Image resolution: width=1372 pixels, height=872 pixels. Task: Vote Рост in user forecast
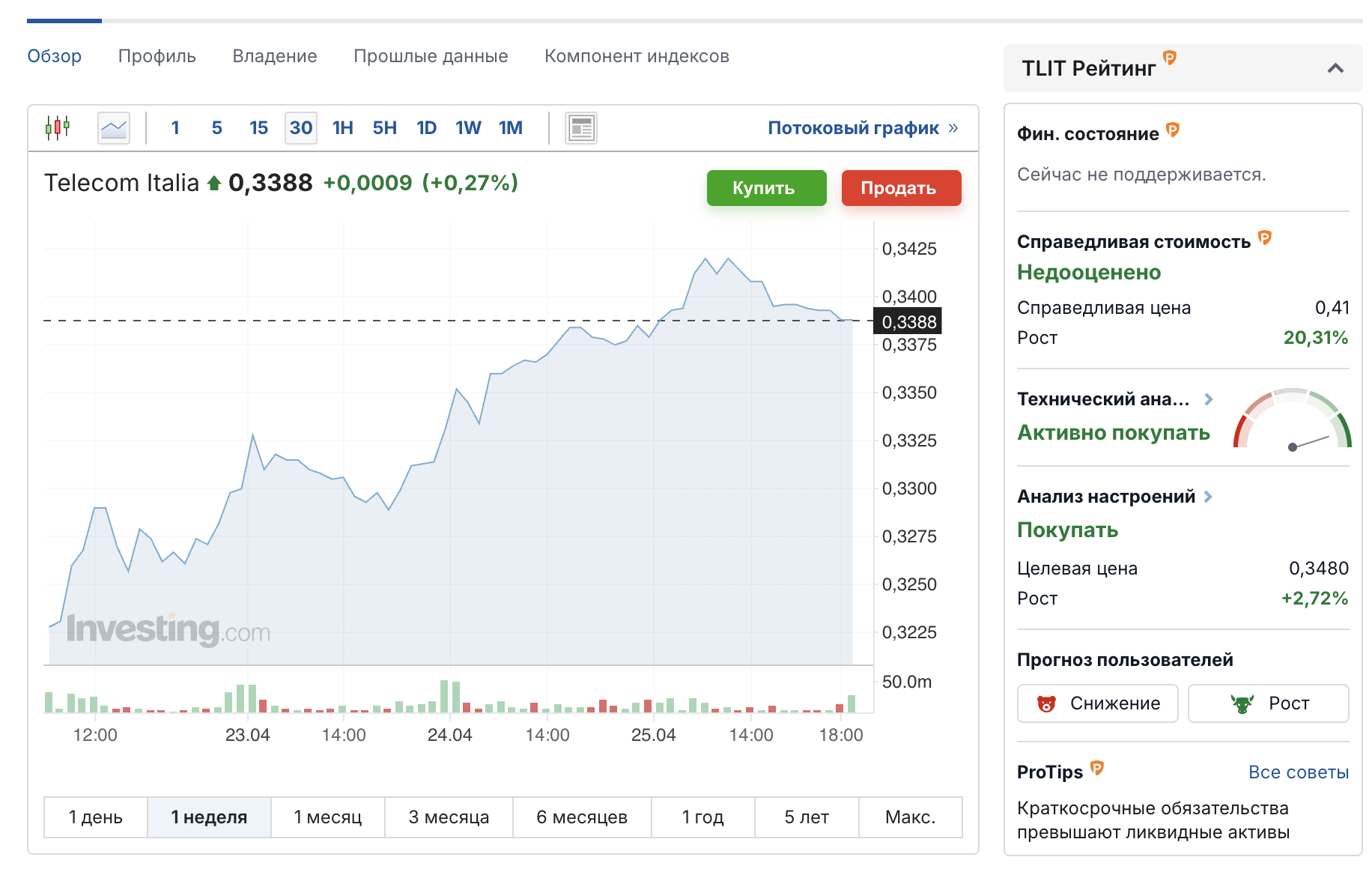(1269, 703)
